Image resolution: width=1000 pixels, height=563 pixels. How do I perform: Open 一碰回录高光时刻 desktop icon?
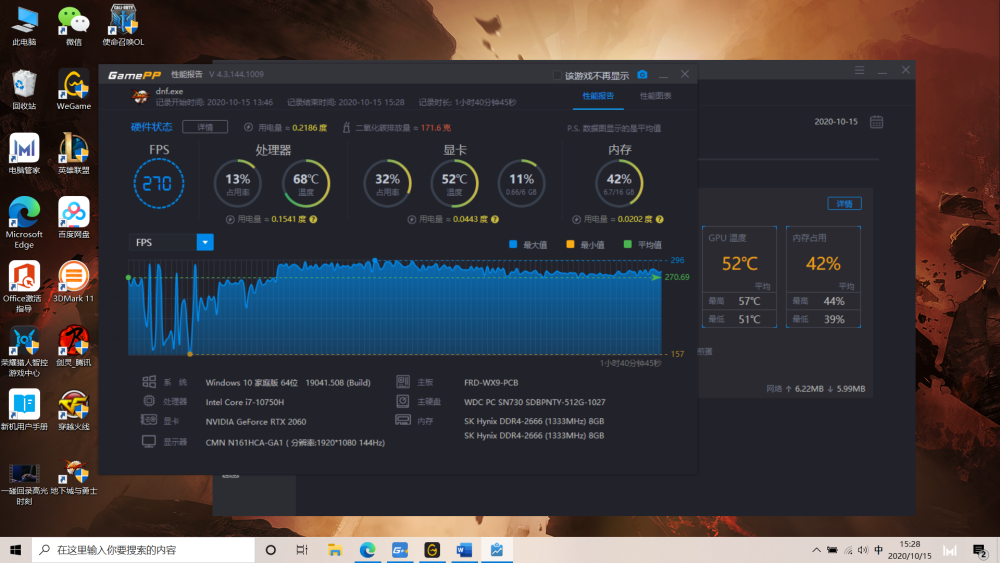(24, 485)
